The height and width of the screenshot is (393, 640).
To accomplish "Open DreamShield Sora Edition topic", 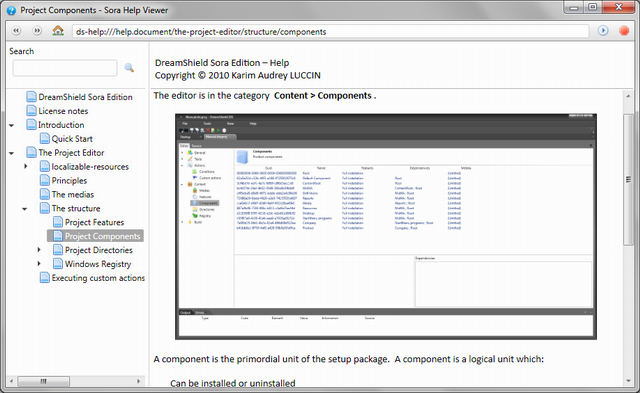I will (85, 97).
